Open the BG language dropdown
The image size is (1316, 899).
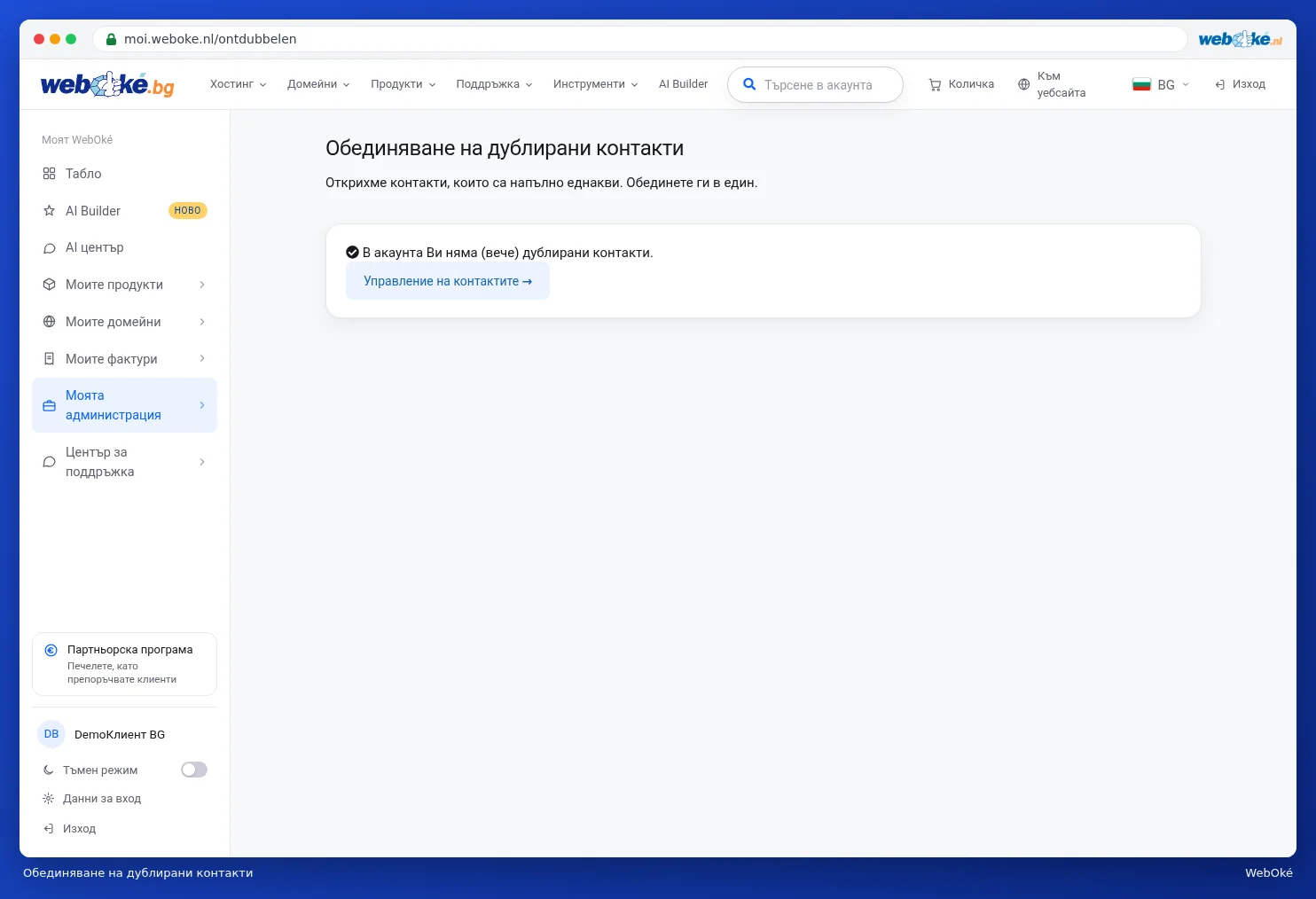[x=1161, y=84]
